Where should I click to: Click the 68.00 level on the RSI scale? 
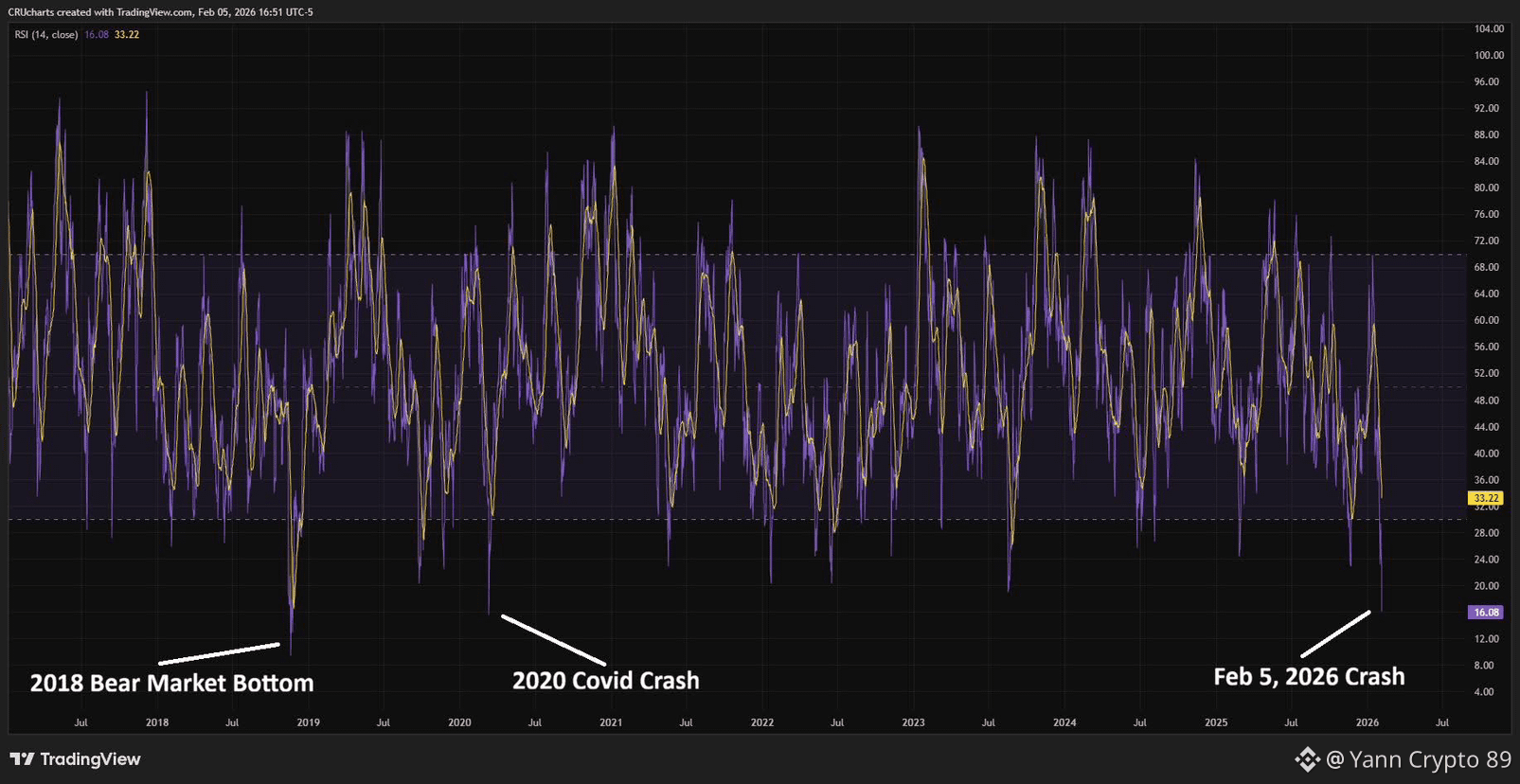tap(1487, 268)
